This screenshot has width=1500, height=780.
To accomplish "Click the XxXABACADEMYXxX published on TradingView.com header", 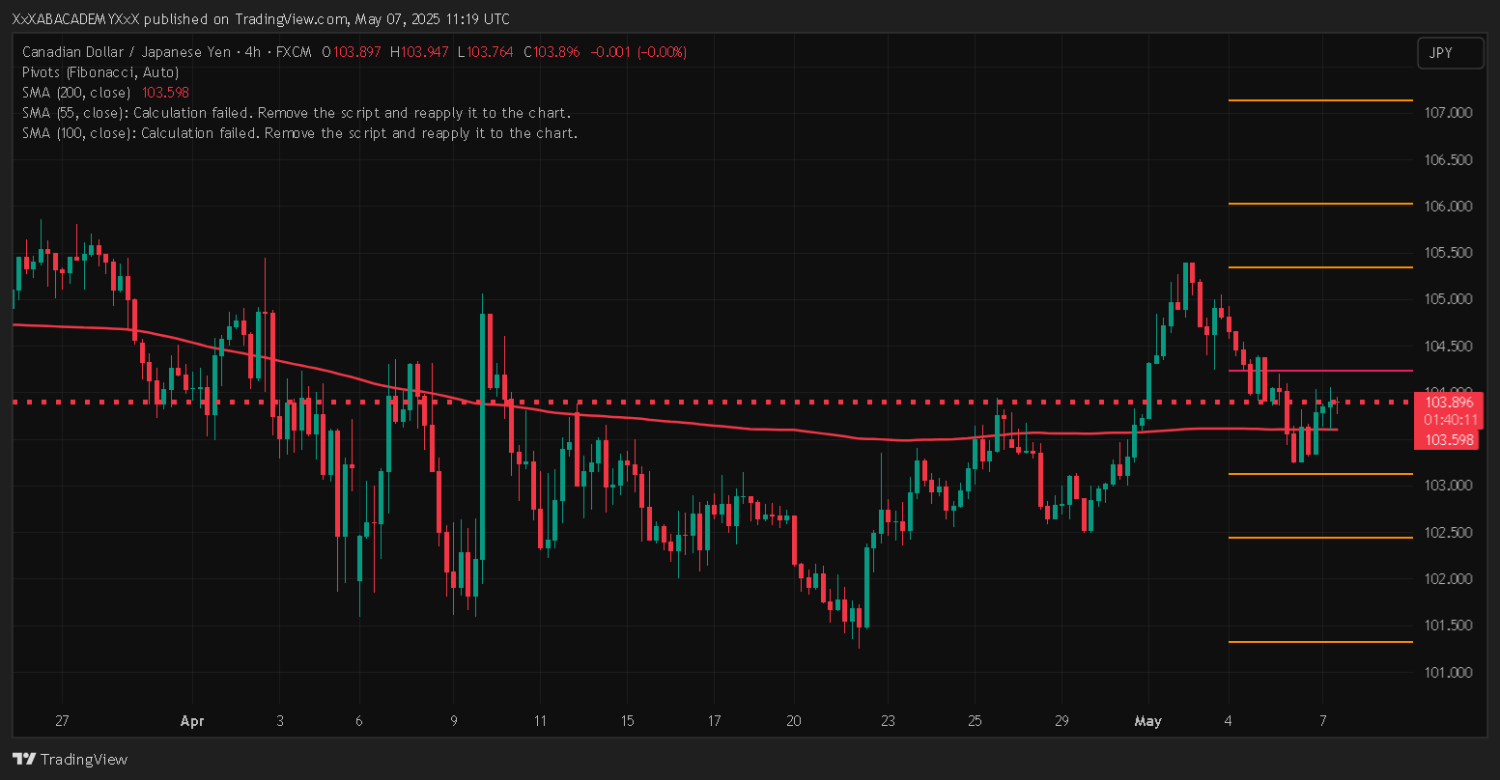I will [260, 19].
